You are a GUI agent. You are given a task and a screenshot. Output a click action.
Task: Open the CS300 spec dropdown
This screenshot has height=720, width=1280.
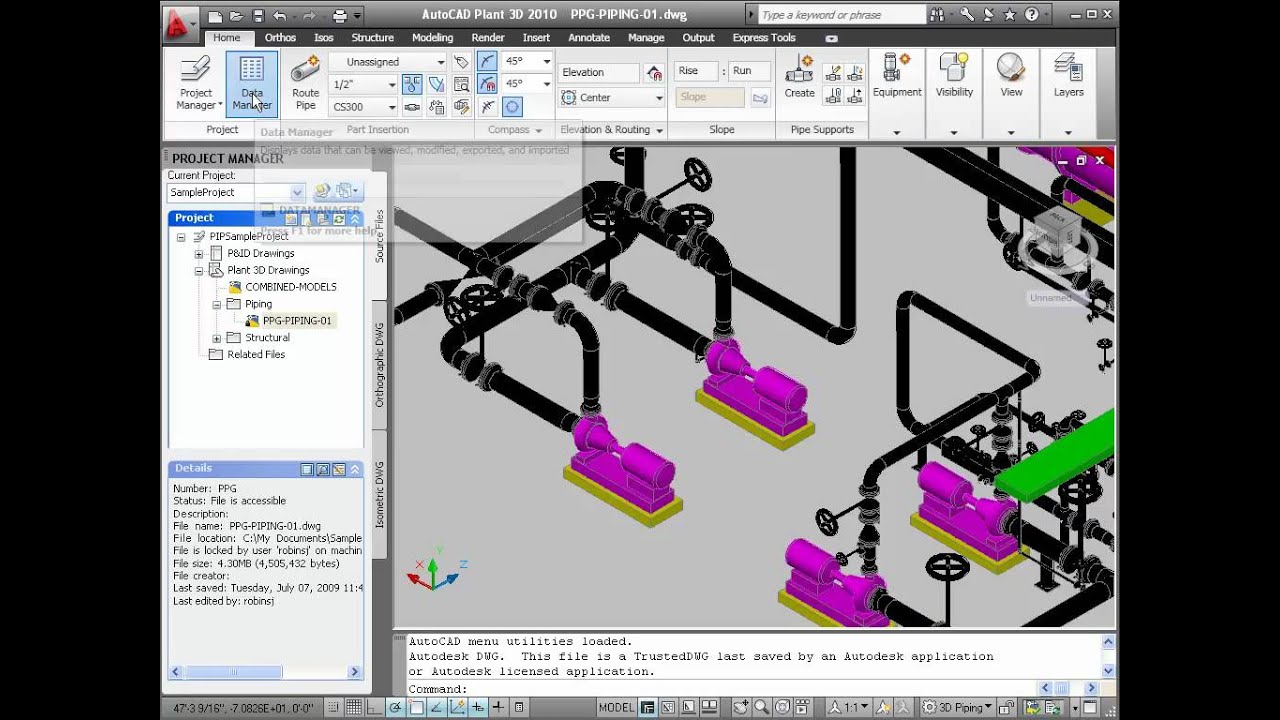[x=364, y=107]
